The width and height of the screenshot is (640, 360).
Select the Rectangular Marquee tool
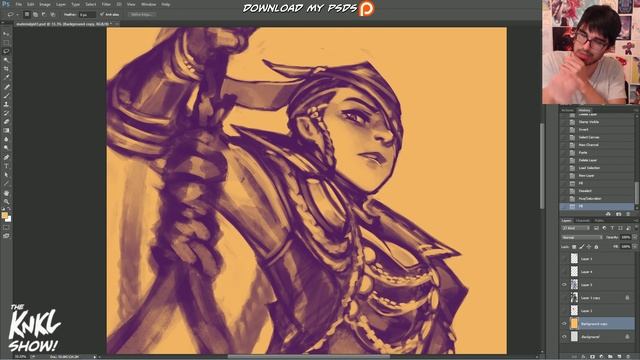[6, 42]
